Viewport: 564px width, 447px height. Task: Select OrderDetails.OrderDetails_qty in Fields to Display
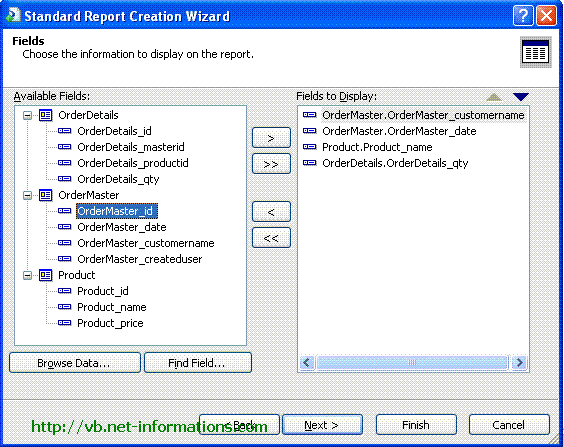(x=395, y=163)
